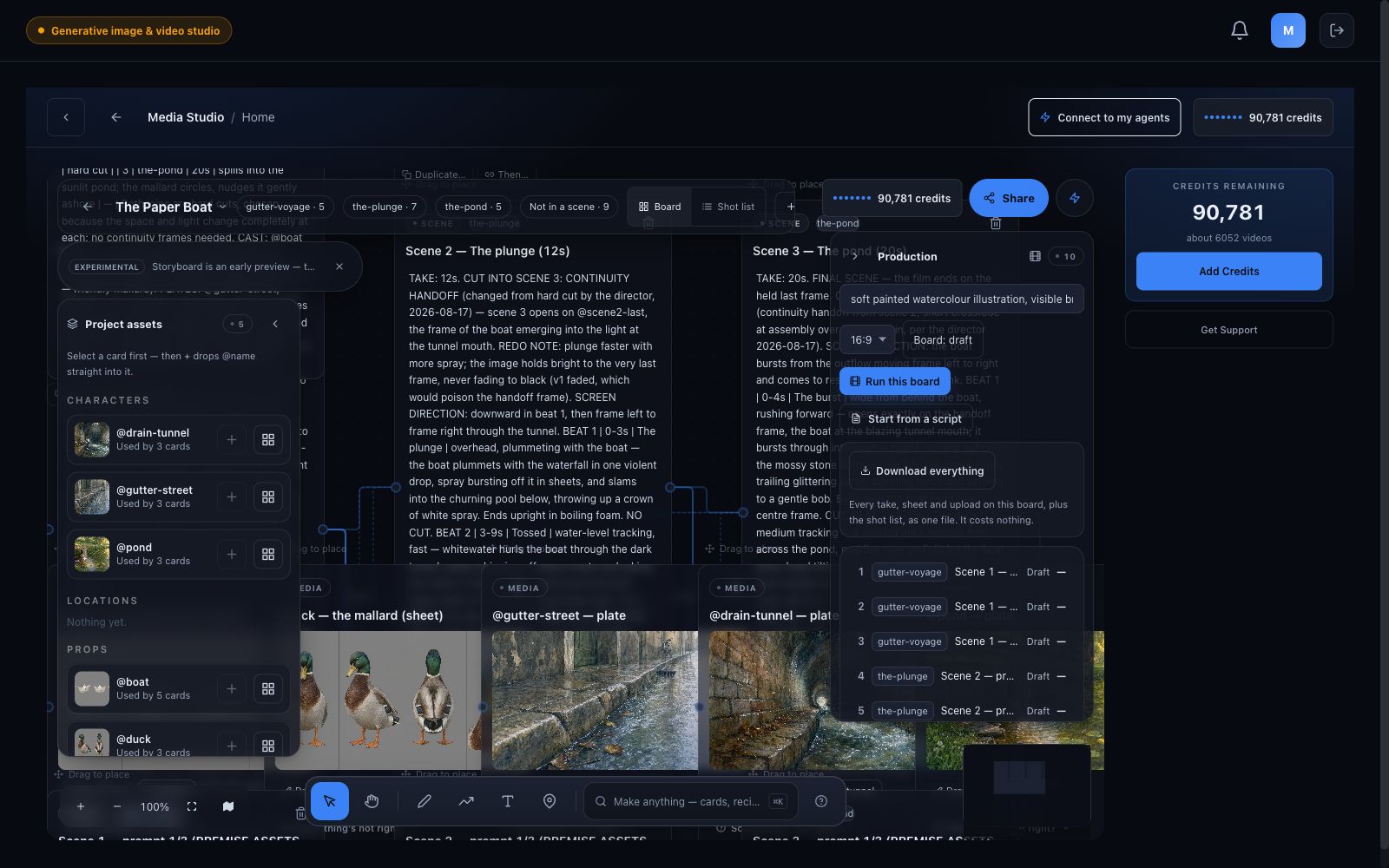Click the back arrow beside The Paper Boat
Viewport: 1389px width, 868px height.
(88, 207)
